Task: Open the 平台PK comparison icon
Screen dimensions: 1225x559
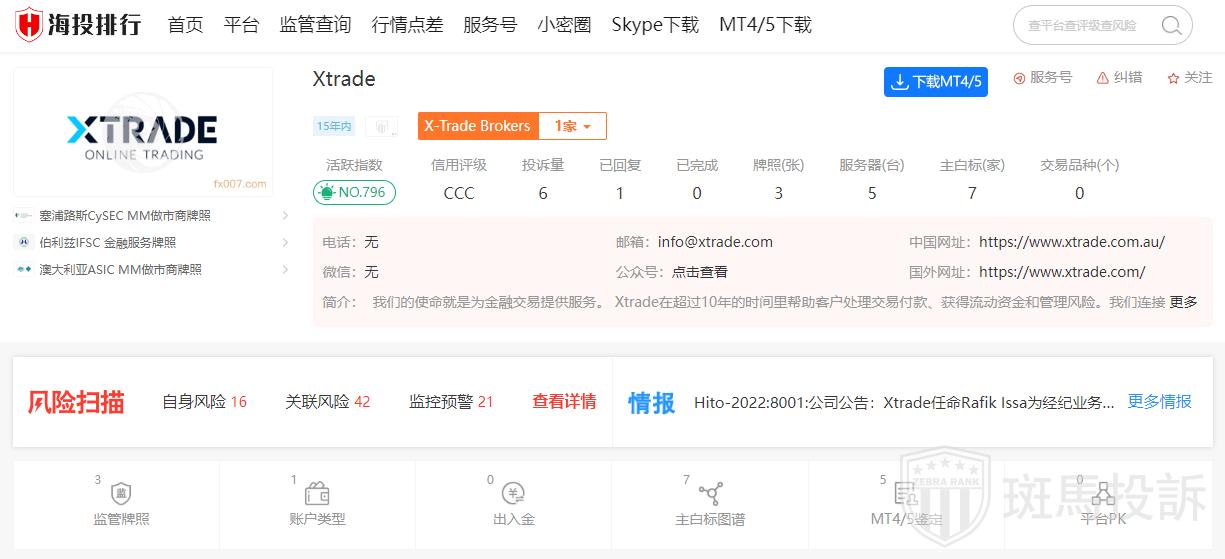Action: coord(1103,494)
